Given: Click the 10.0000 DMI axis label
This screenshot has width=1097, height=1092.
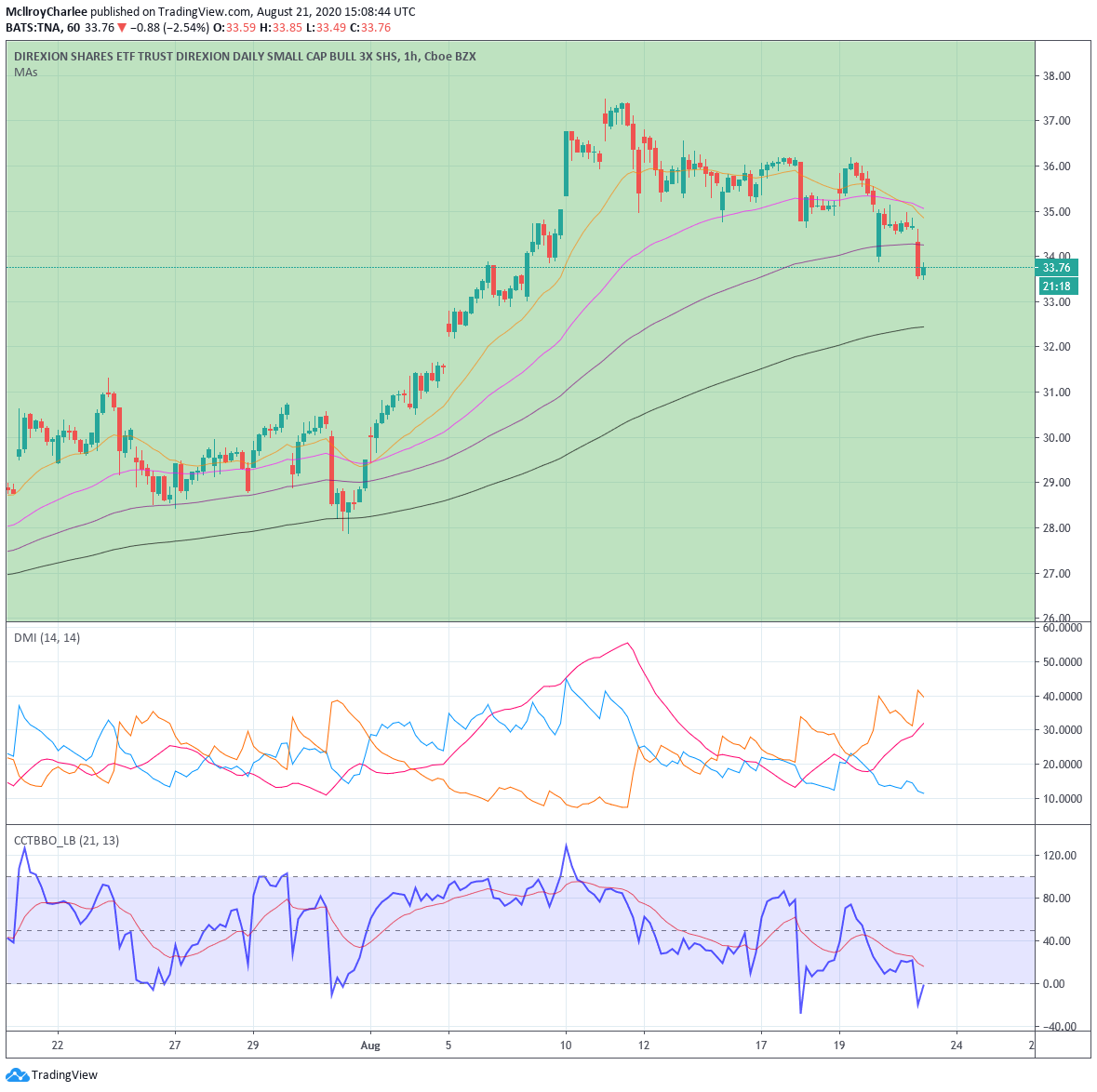Looking at the screenshot, I should (1062, 799).
